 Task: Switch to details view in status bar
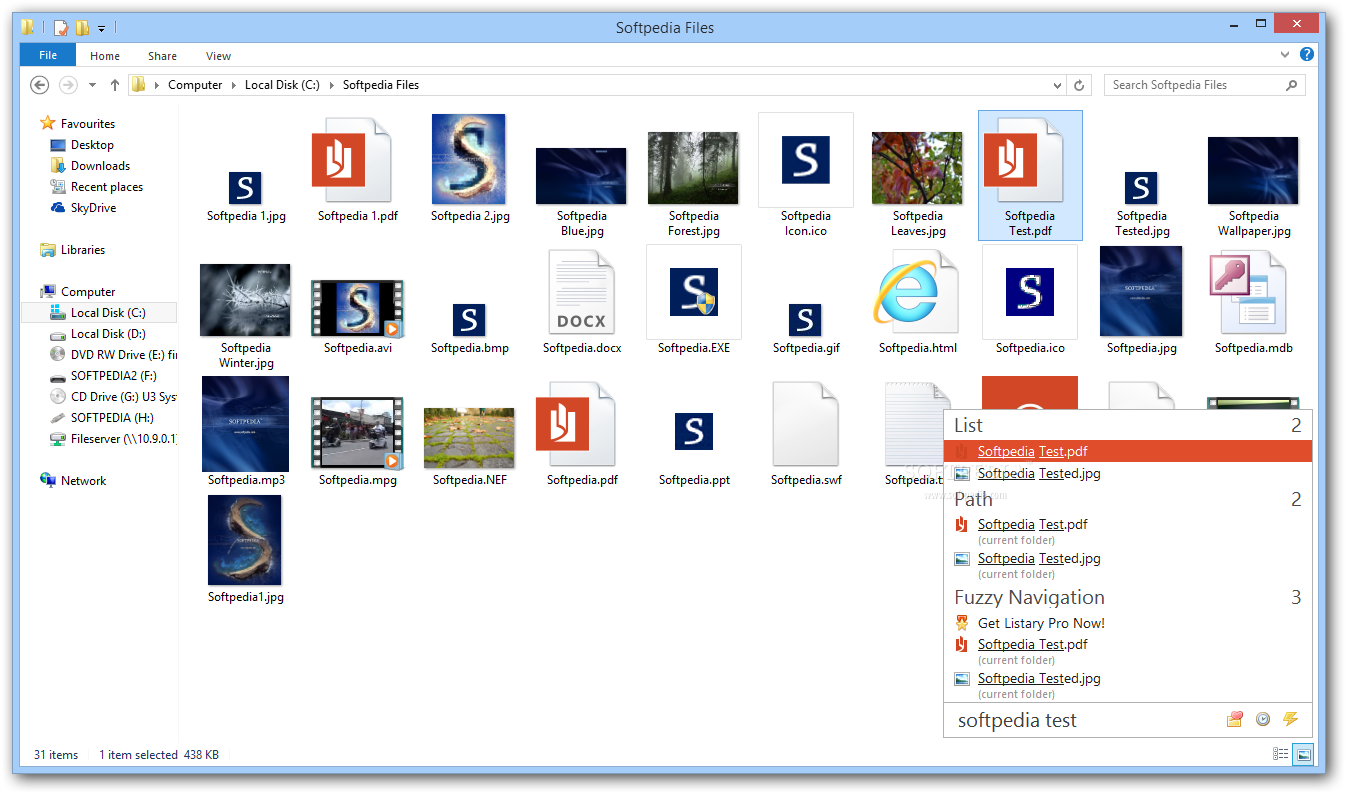pyautogui.click(x=1281, y=754)
